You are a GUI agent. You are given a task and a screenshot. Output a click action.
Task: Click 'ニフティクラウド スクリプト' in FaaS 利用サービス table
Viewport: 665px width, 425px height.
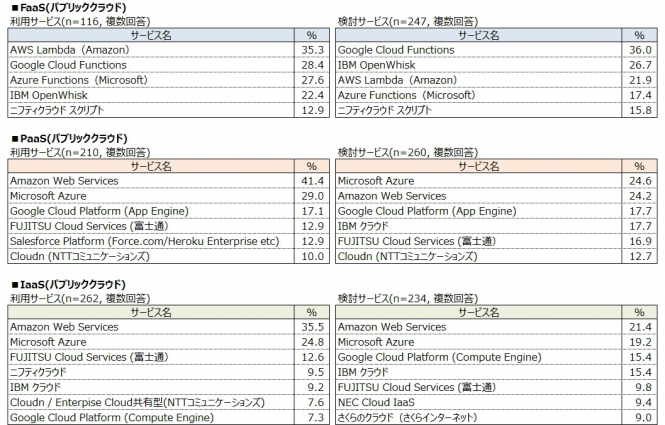coord(57,110)
